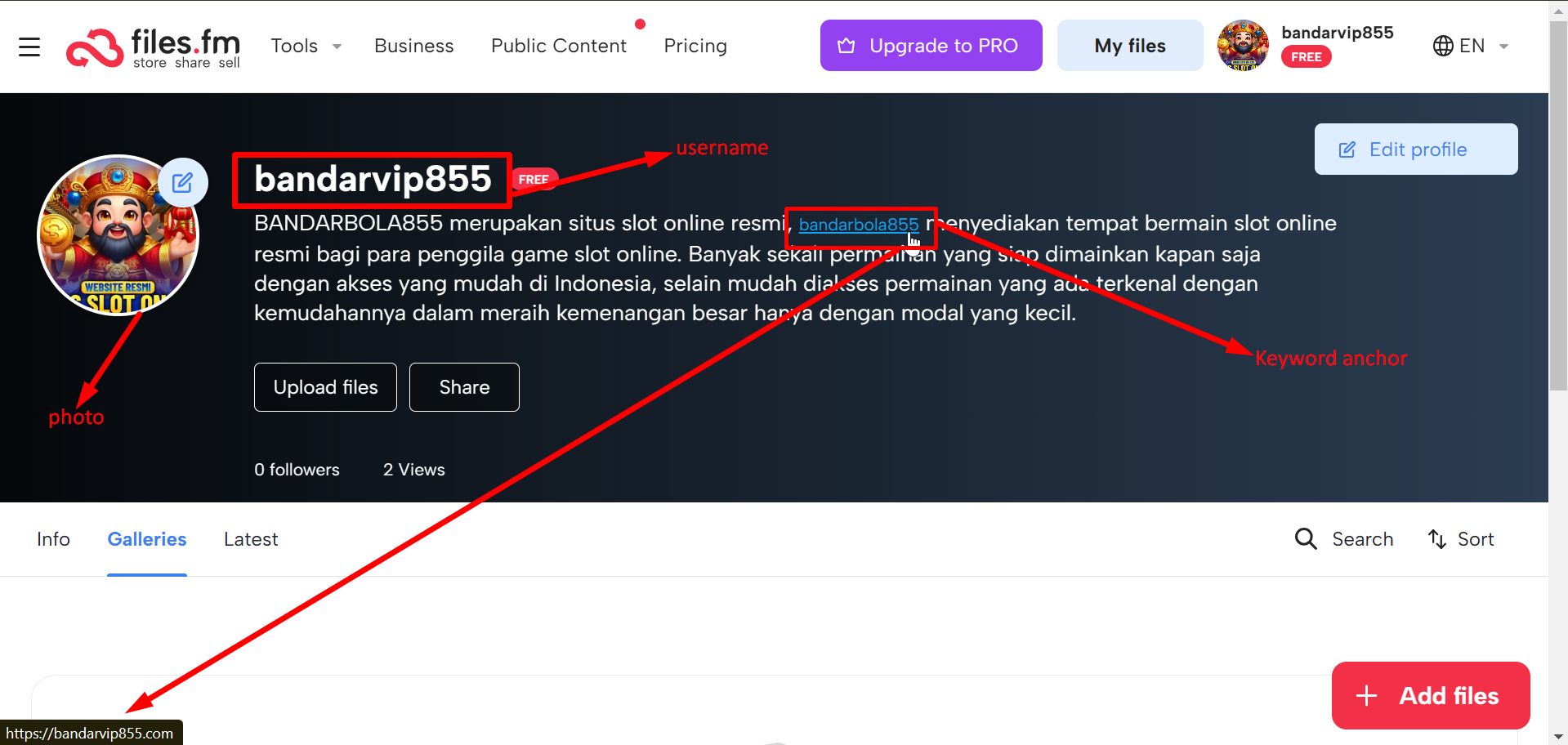The height and width of the screenshot is (745, 1568).
Task: Click the FREE badge under the header username
Action: click(1306, 57)
